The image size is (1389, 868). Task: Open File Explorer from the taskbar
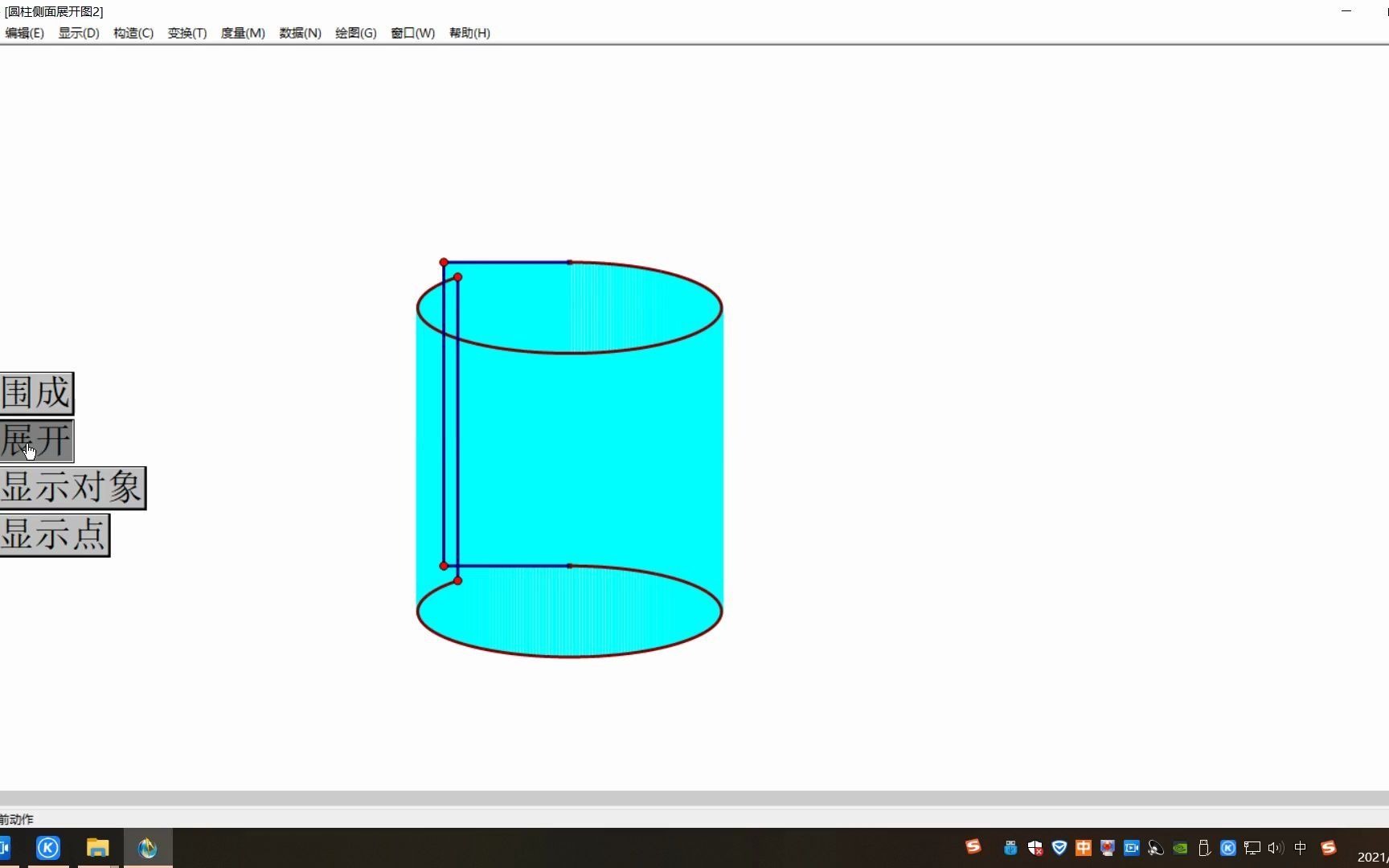97,848
